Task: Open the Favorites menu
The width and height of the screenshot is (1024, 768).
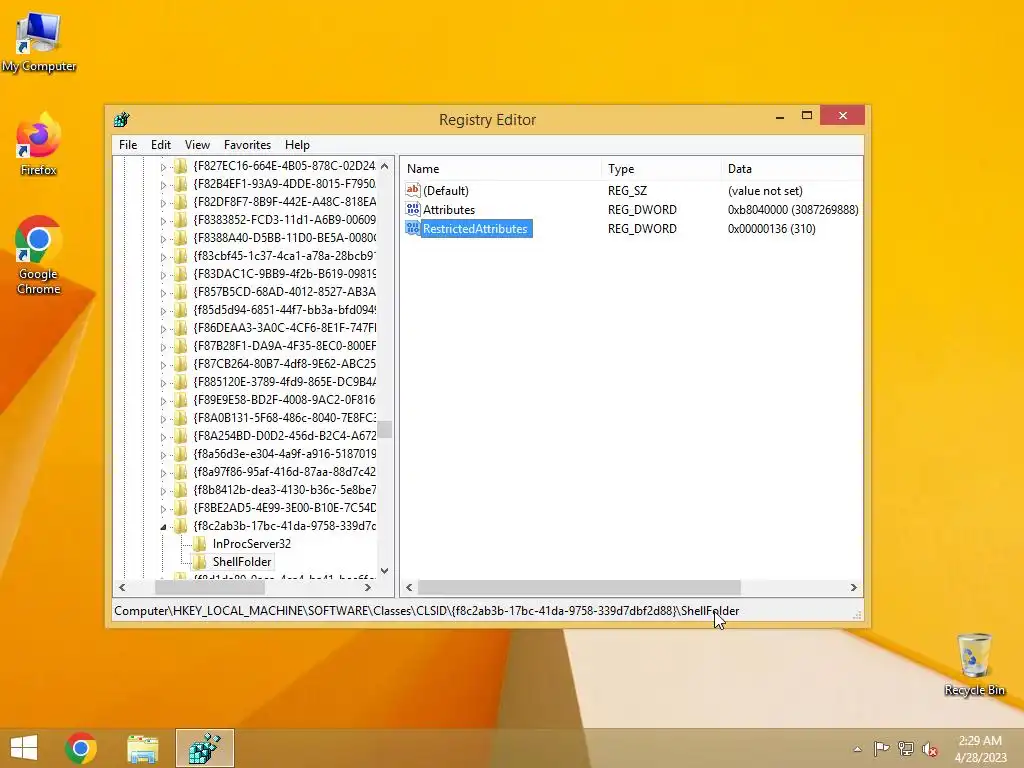Action: coord(248,145)
